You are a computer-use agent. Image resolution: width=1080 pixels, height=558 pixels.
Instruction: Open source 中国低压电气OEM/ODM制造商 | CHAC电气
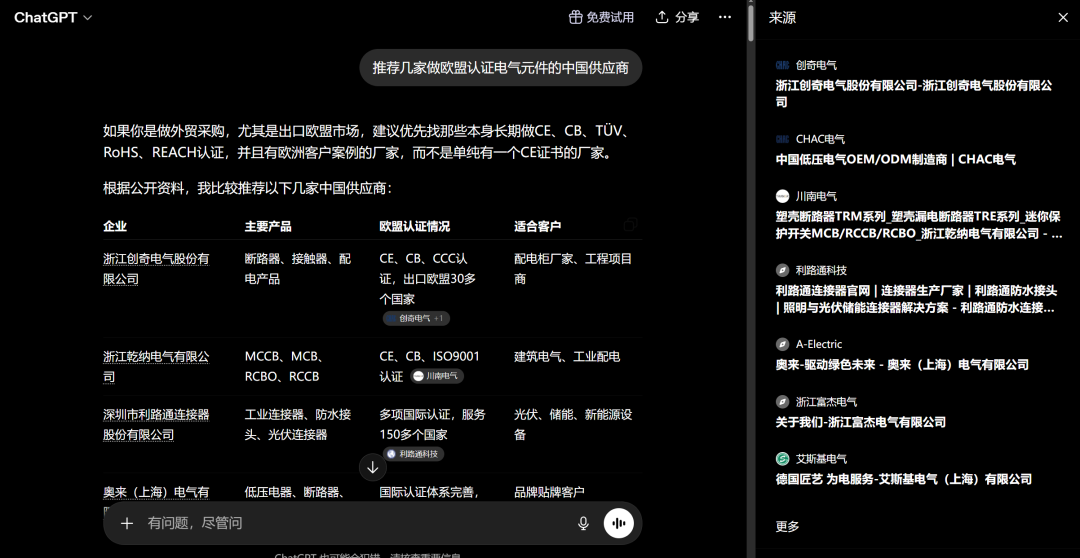coord(895,159)
